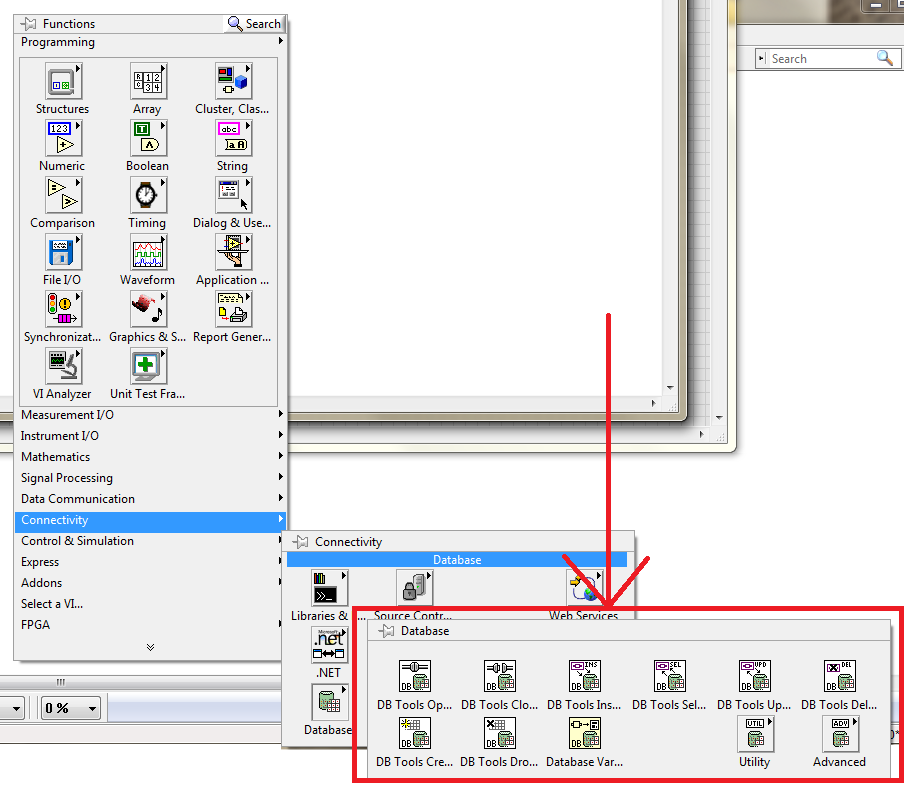Select DB Tools Close Connection VI

500,676
